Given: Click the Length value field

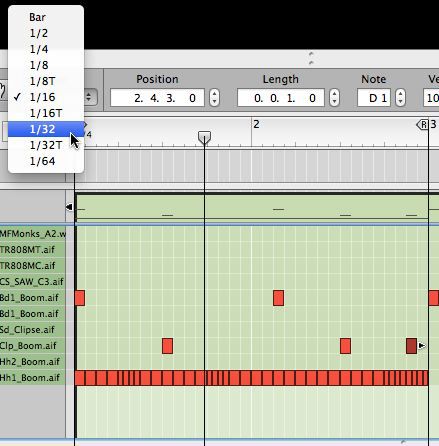Looking at the screenshot, I should tap(281, 98).
